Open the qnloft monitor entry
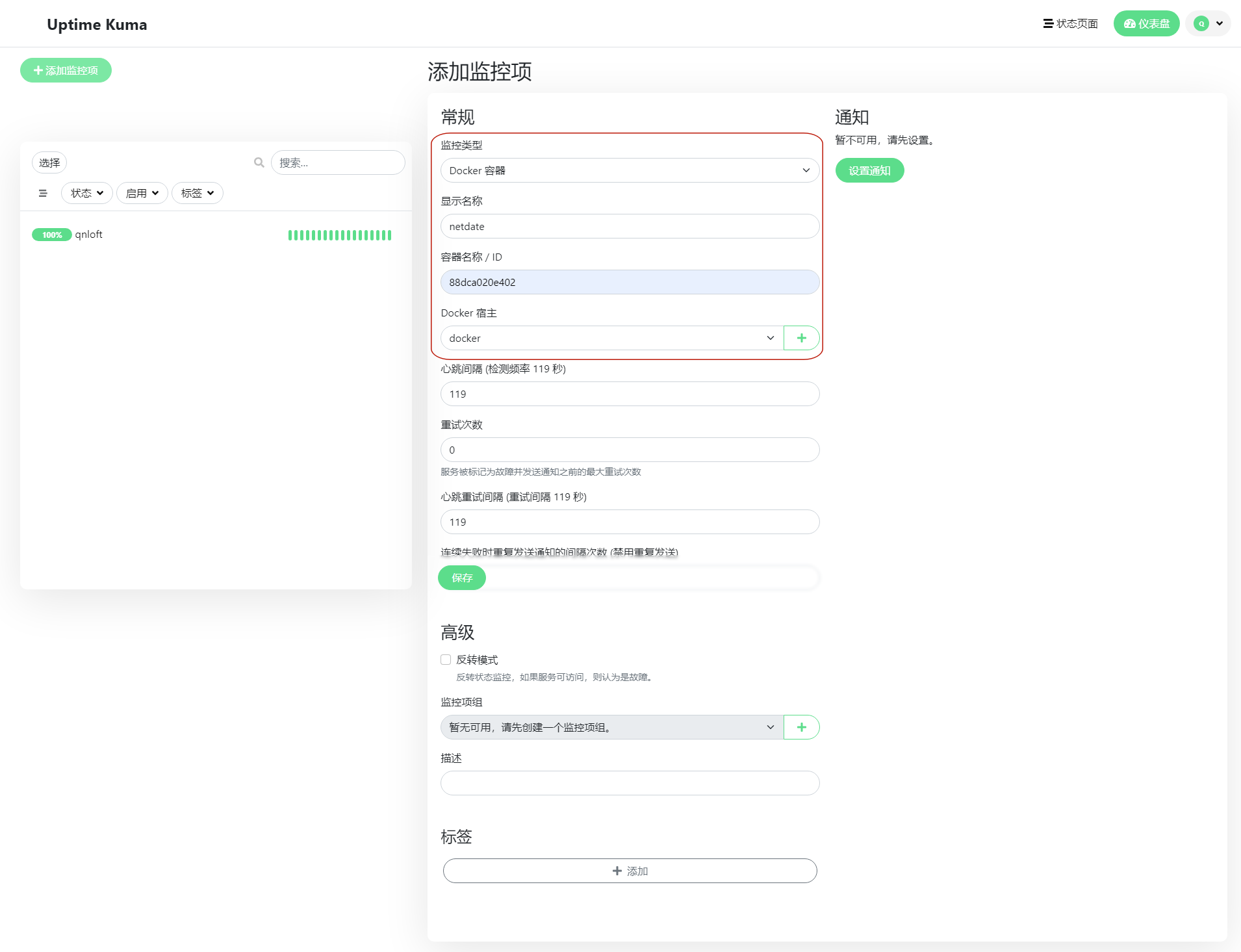Screen dimensions: 1241x952 tap(216, 235)
